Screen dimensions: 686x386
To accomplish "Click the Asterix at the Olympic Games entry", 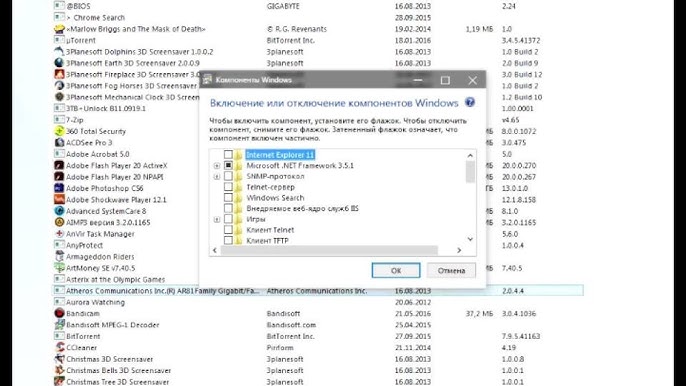I will point(116,279).
